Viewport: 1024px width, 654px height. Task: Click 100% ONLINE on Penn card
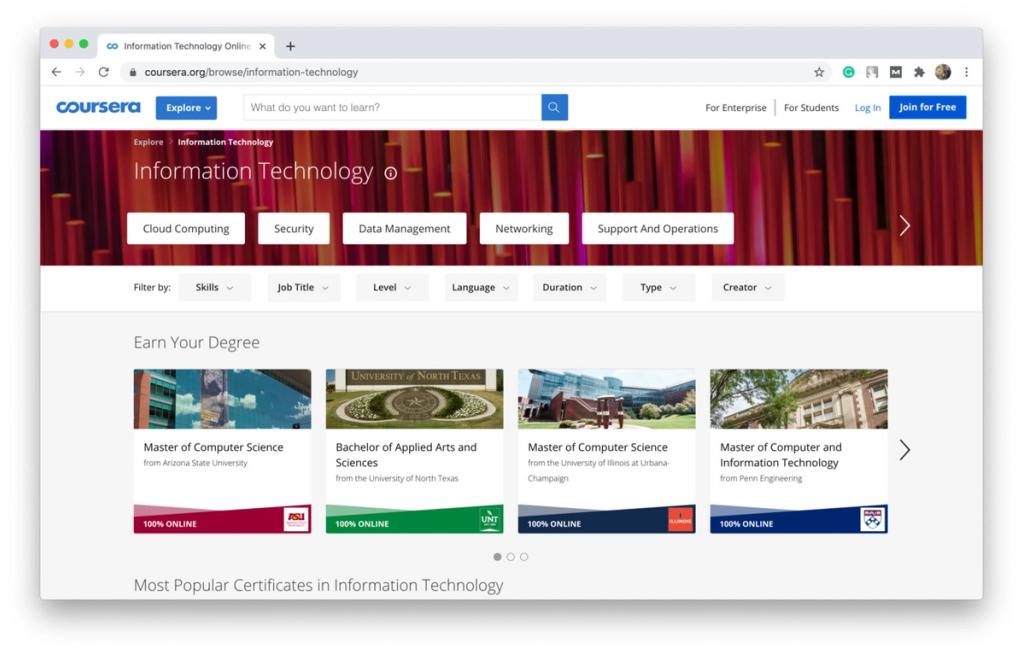746,524
